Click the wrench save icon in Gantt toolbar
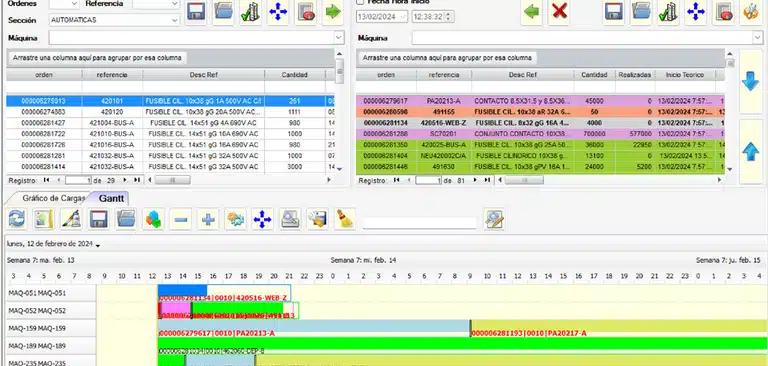 pos(317,219)
